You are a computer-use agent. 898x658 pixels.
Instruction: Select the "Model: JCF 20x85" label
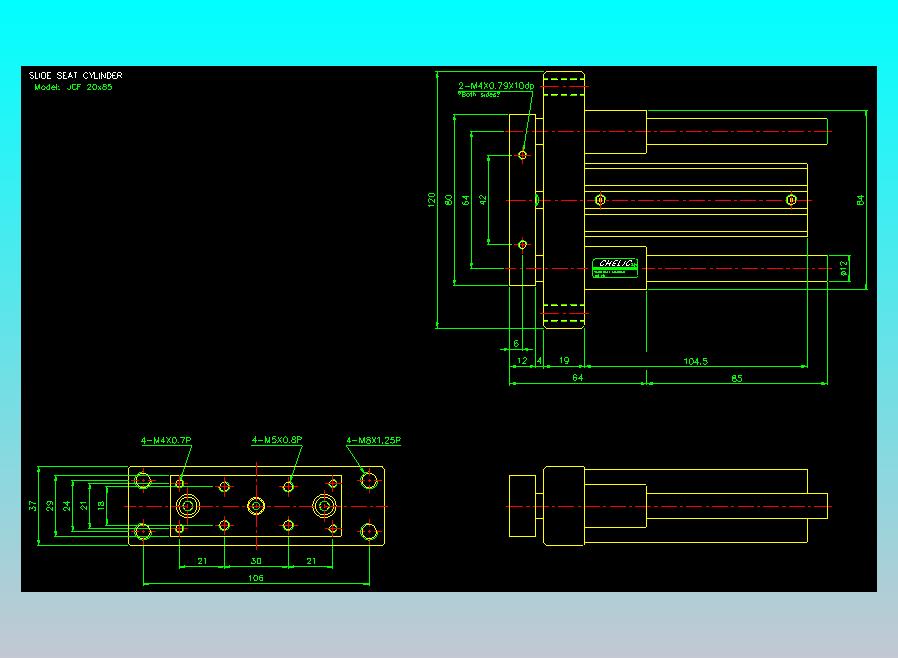tap(73, 88)
